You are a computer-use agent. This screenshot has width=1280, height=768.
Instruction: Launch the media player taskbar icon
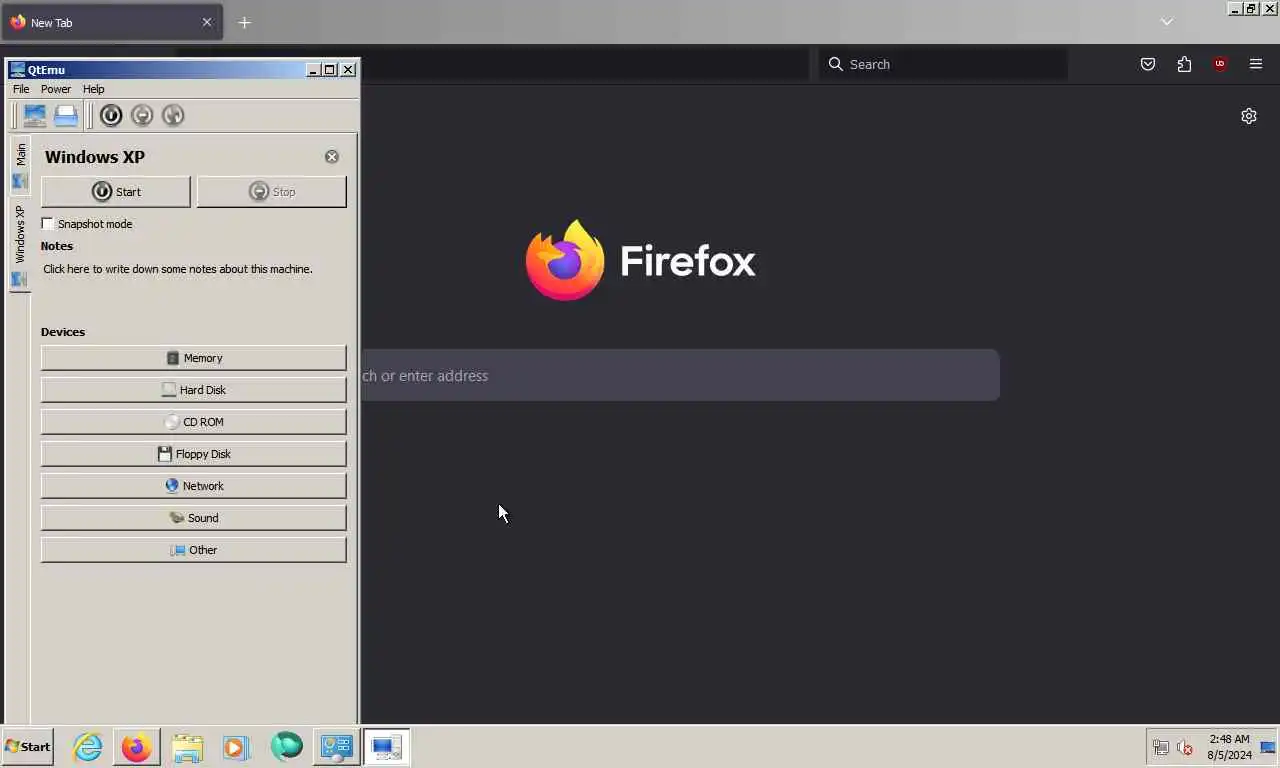point(236,747)
